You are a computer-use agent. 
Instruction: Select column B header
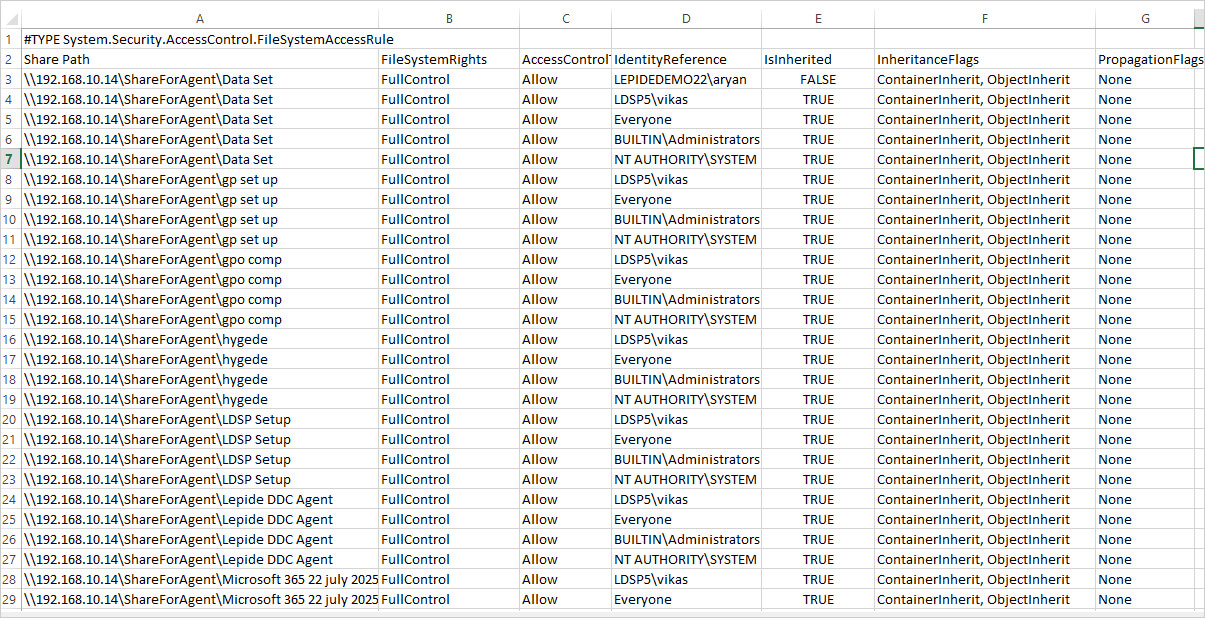point(449,18)
